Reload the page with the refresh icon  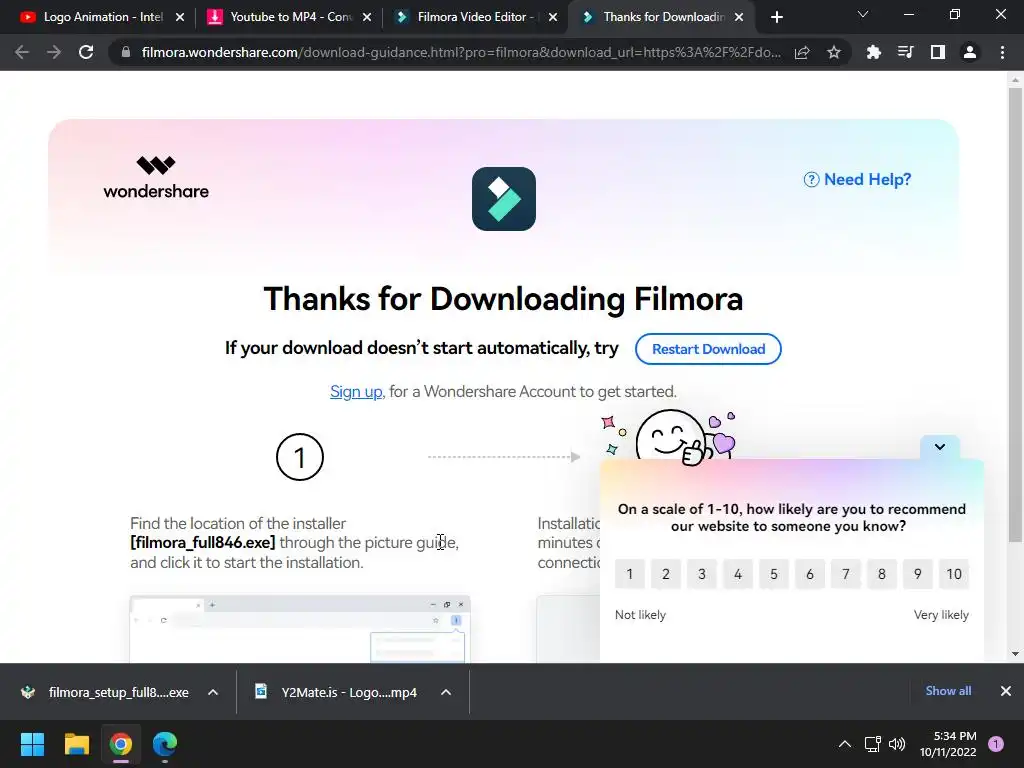click(86, 52)
